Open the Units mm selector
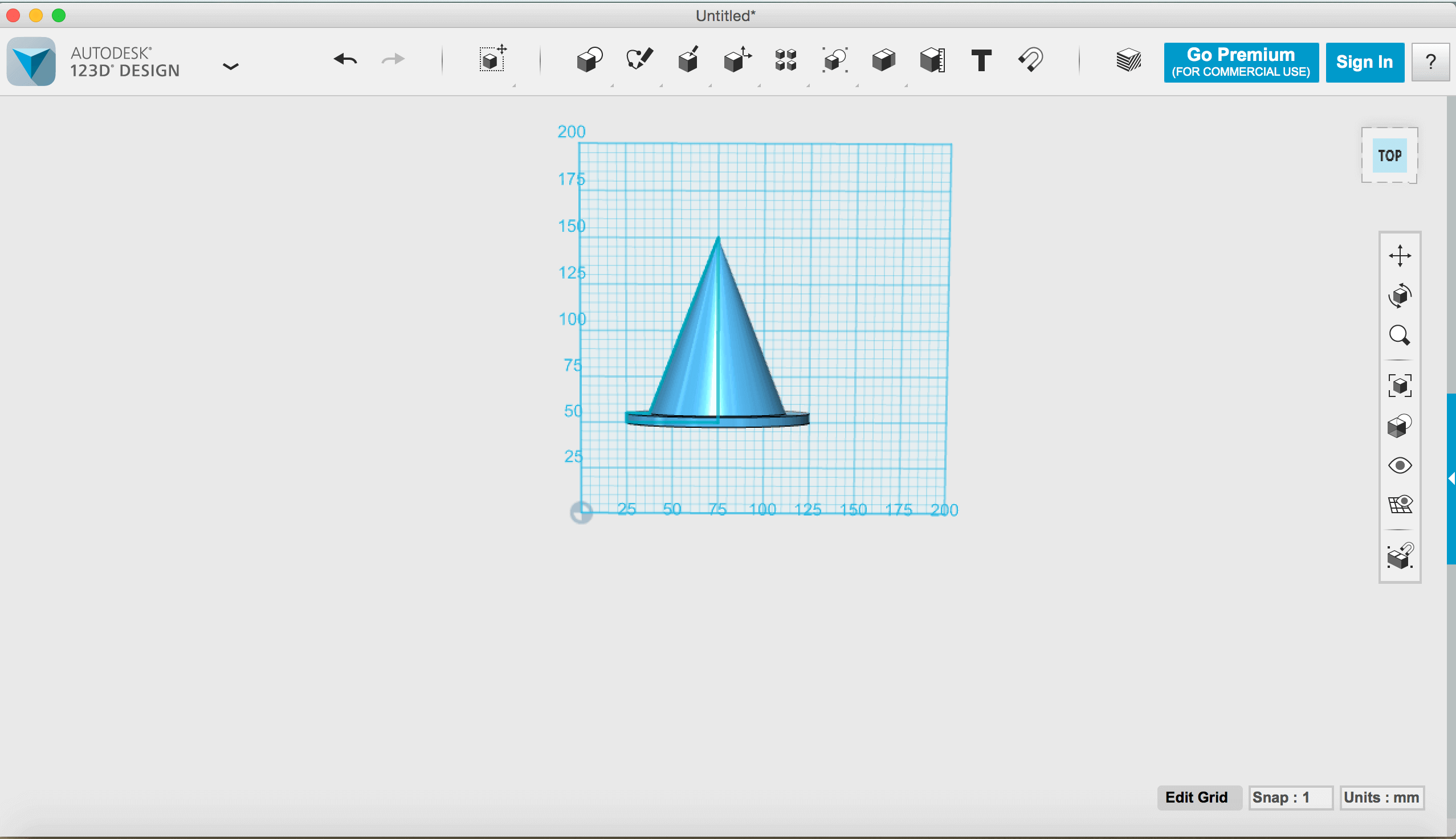Screen dimensions: 1456x839 [x=1381, y=797]
